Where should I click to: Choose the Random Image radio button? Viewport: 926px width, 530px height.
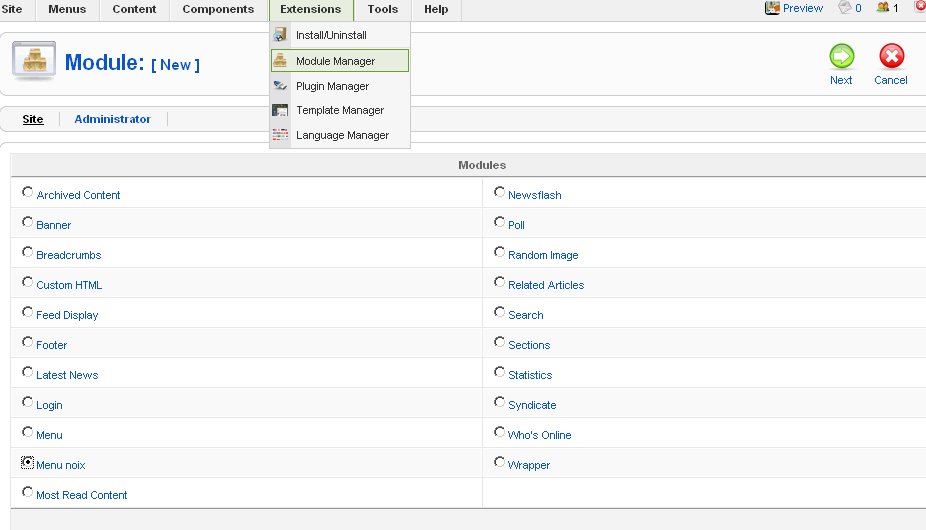499,252
